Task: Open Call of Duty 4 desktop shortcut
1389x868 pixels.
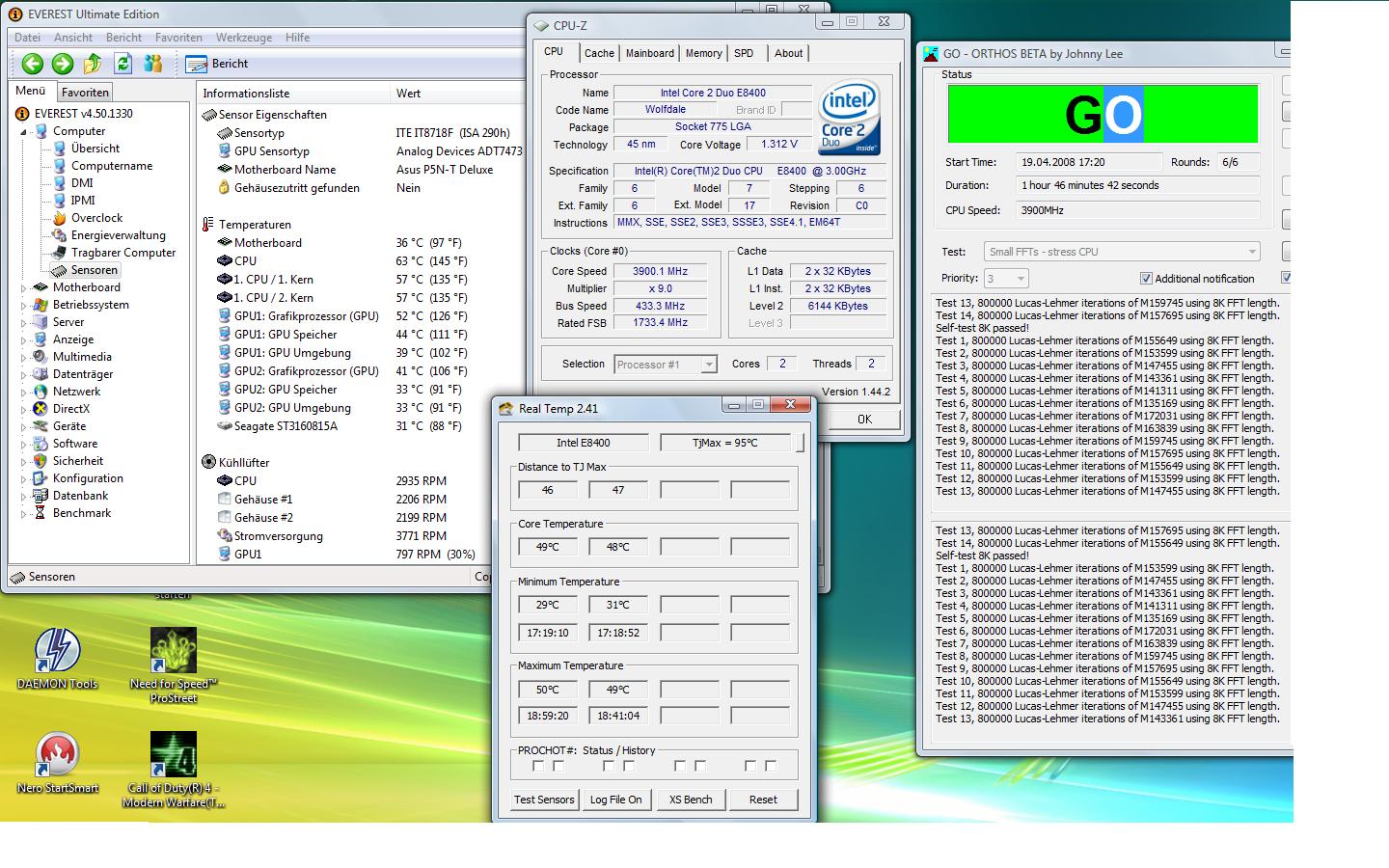Action: [174, 770]
